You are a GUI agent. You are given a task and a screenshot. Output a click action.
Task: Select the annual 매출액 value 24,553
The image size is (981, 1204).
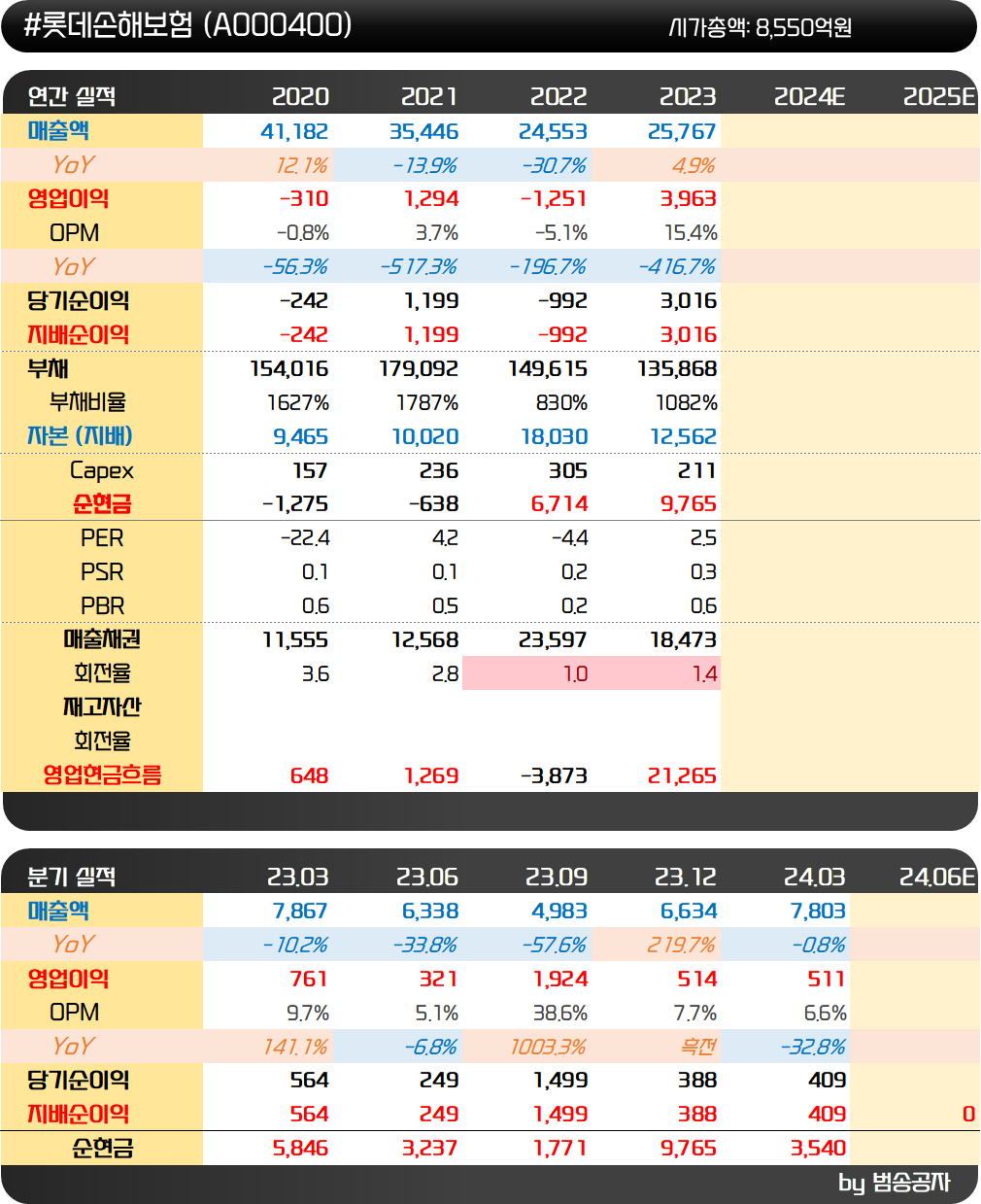[x=553, y=131]
